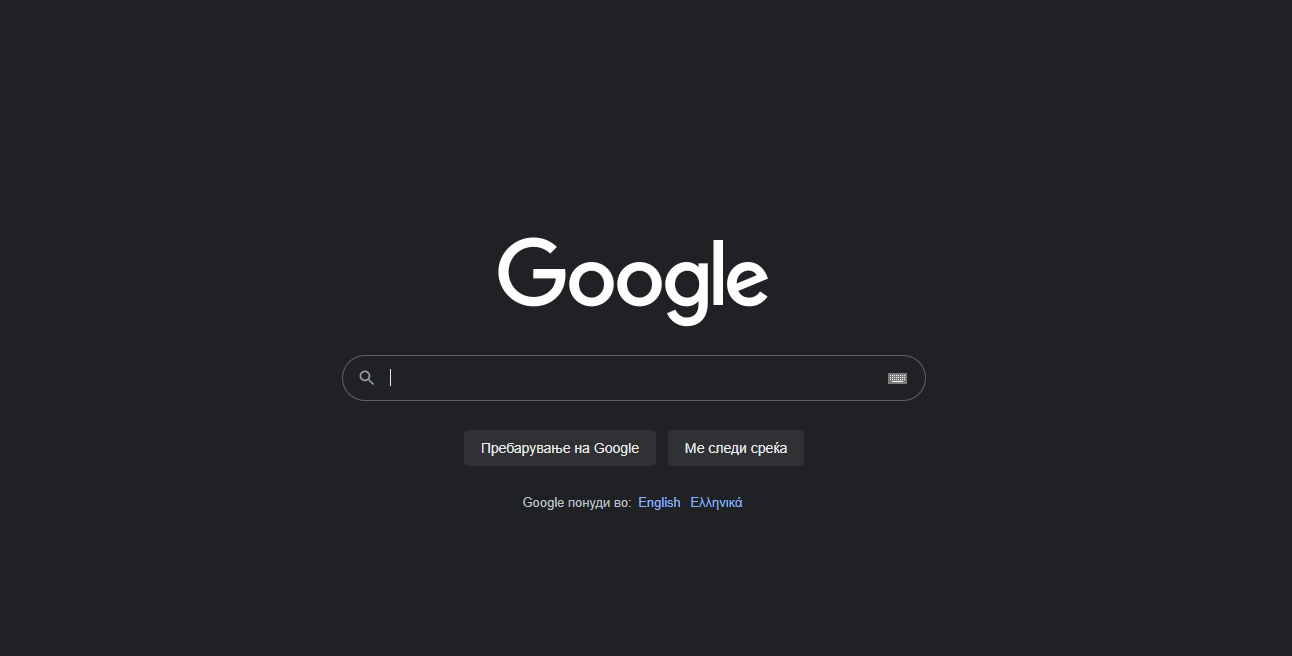Click the Пребарување на Google button
The height and width of the screenshot is (656, 1292).
560,448
